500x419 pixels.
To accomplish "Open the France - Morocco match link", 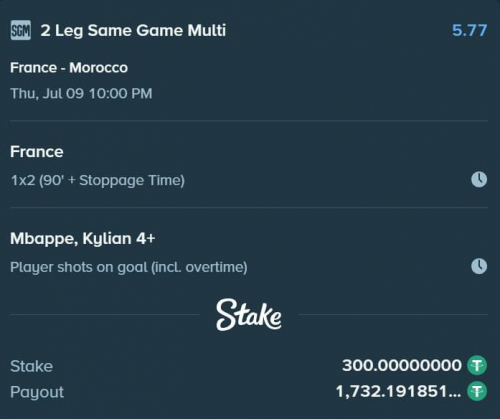I will pos(69,68).
